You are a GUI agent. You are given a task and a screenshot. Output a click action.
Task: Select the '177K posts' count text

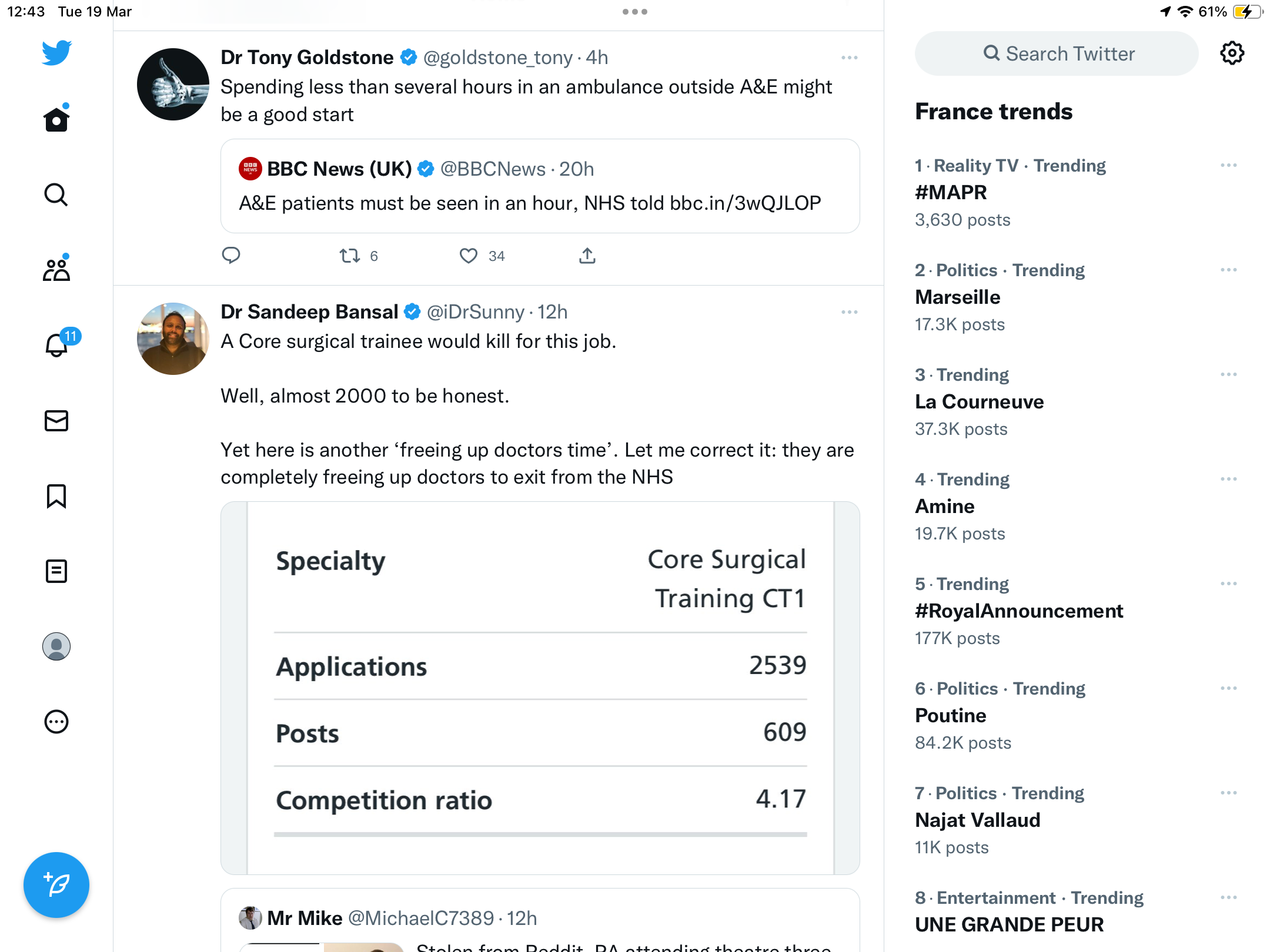coord(957,638)
